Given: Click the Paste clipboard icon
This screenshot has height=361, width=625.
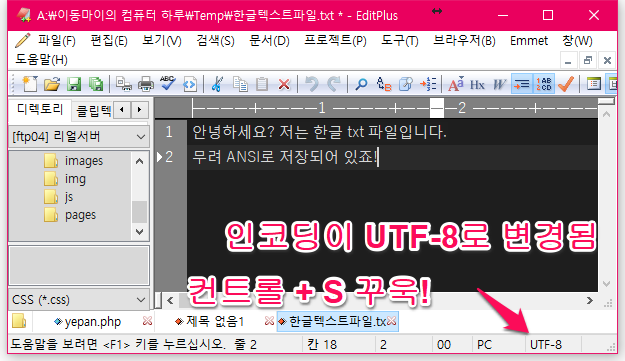Looking at the screenshot, I should [262, 84].
